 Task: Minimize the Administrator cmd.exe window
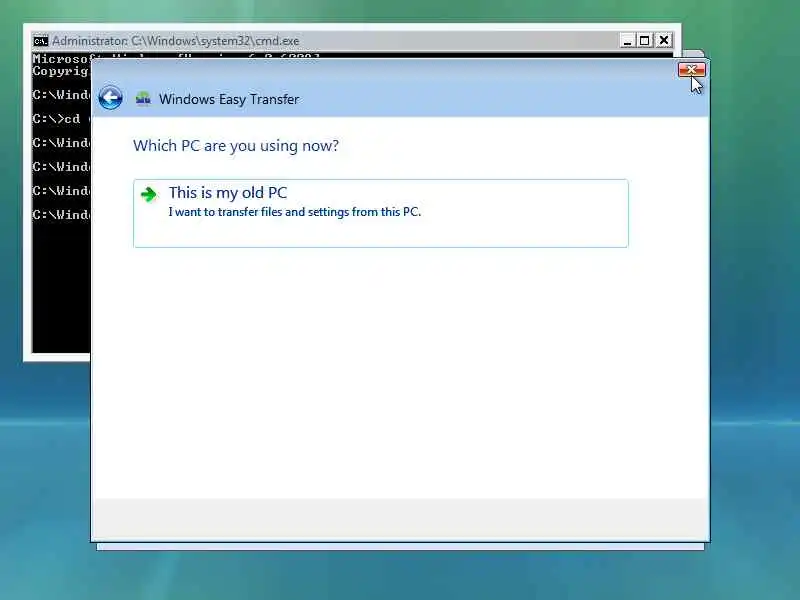[627, 40]
